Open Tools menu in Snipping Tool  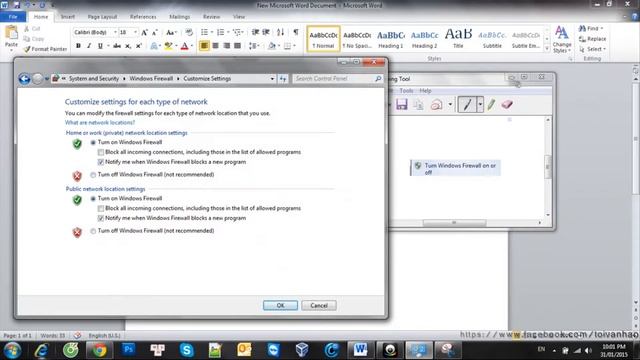[x=406, y=91]
